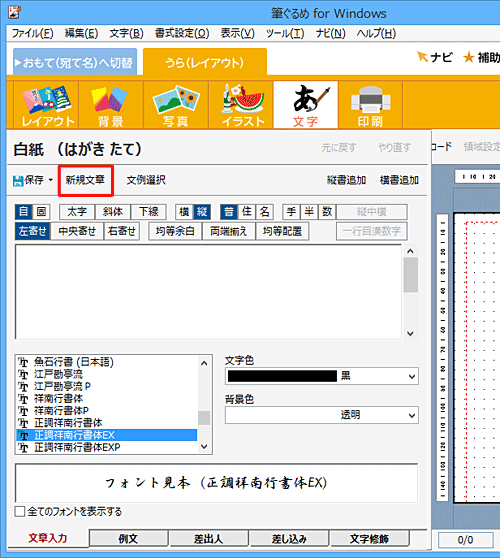This screenshot has height=558, width=500.
Task: Check 全てのフォントを表示する checkbox
Action: [x=20, y=512]
